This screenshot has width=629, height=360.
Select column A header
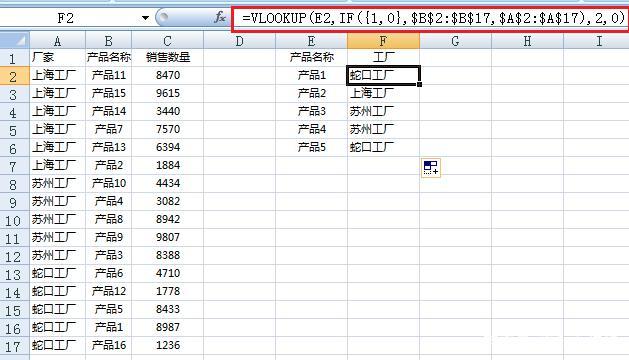click(57, 41)
